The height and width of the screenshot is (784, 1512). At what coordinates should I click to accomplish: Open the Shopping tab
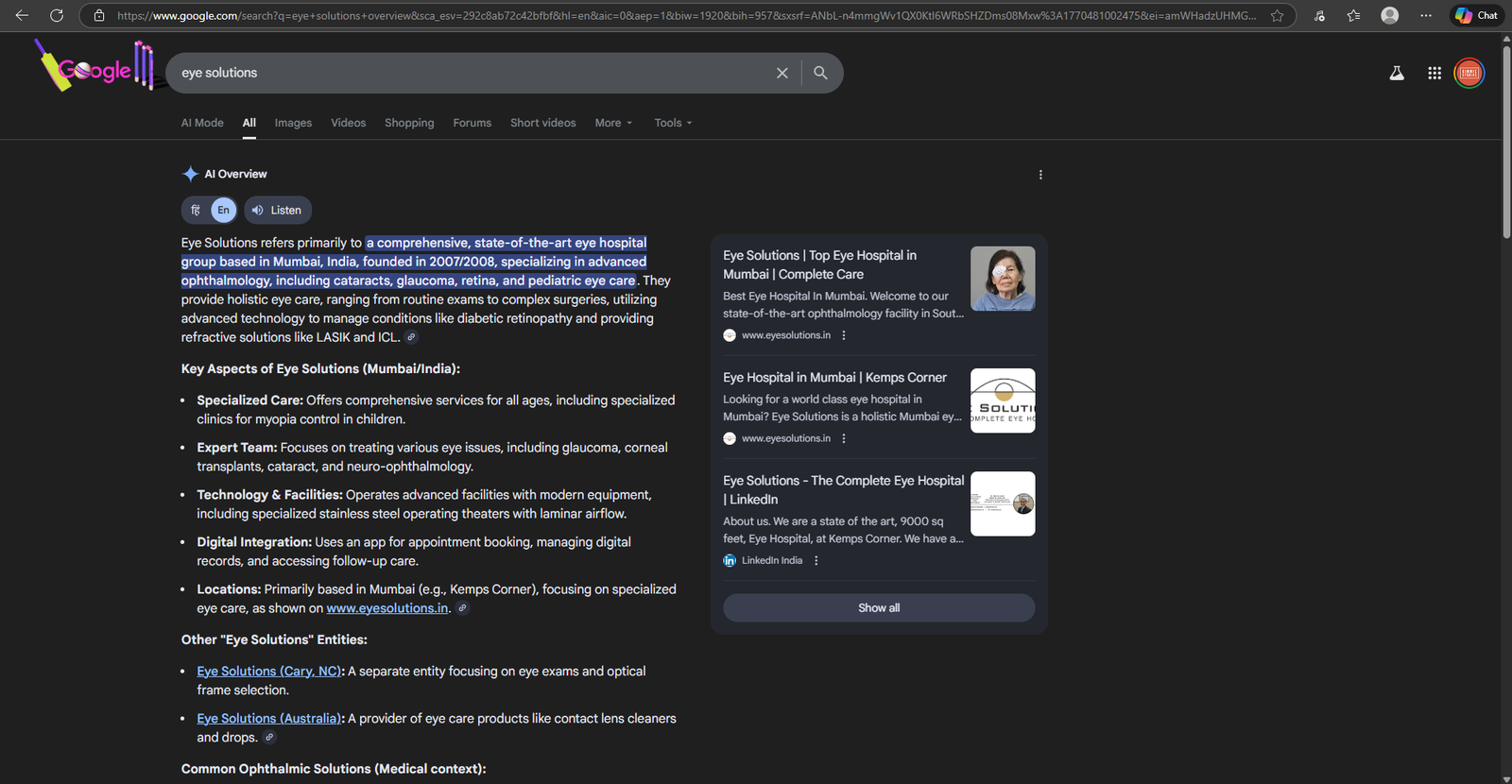(x=409, y=123)
